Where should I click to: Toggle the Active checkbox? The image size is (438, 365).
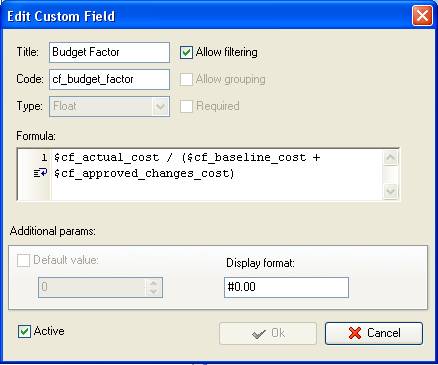[24, 332]
